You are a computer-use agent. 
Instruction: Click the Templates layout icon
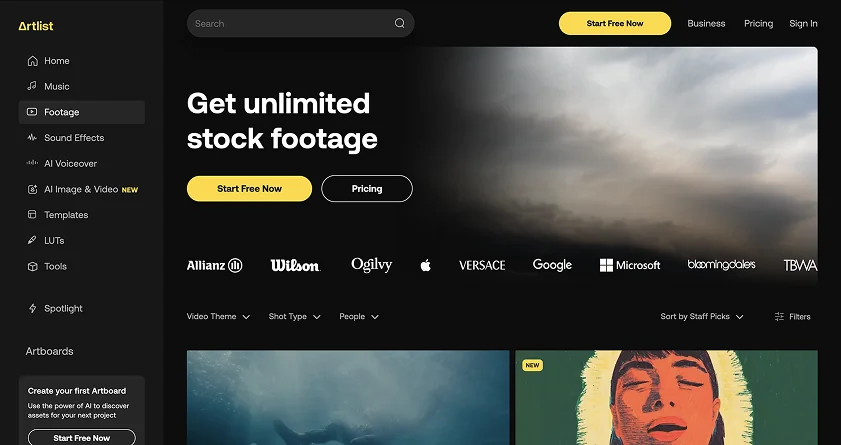click(32, 214)
